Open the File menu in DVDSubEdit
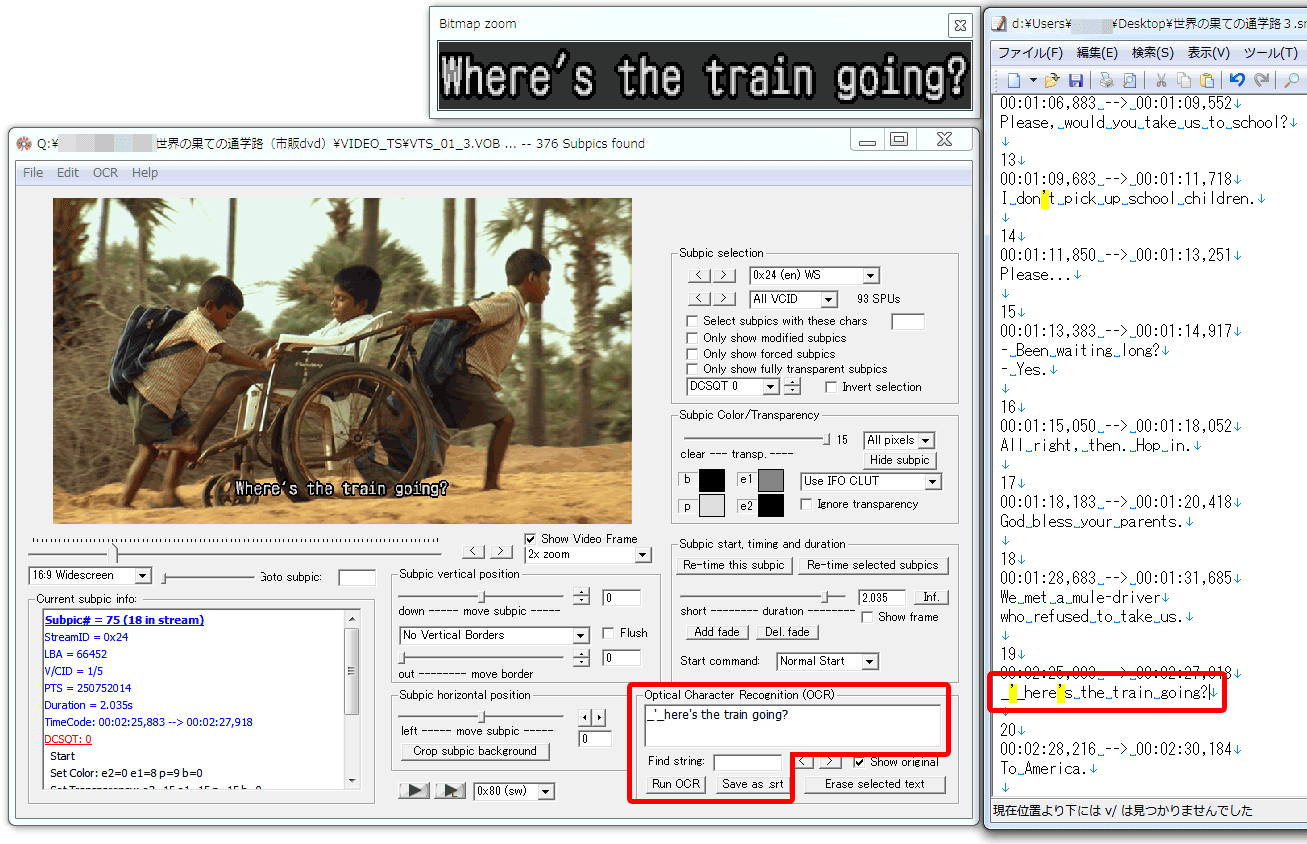Screen dimensions: 1307x844 33,173
